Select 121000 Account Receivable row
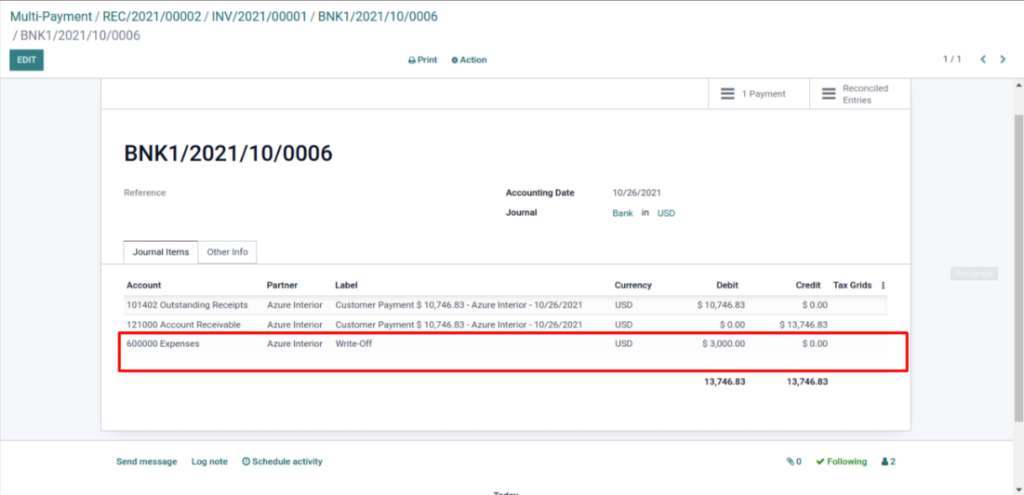The height and width of the screenshot is (495, 1024). [x=505, y=325]
